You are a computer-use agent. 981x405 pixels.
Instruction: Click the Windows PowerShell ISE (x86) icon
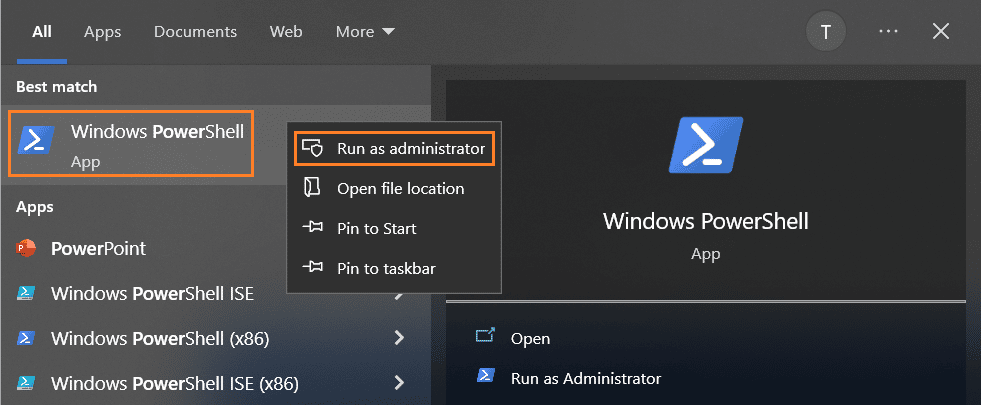point(27,383)
